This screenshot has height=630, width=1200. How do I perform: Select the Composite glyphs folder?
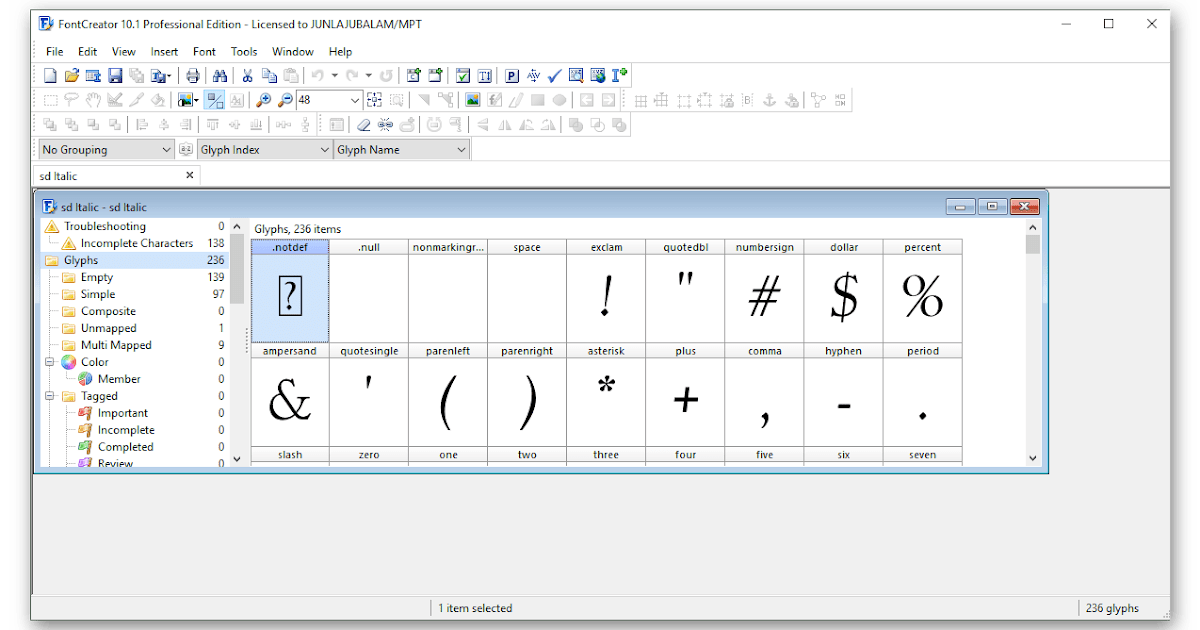point(108,311)
